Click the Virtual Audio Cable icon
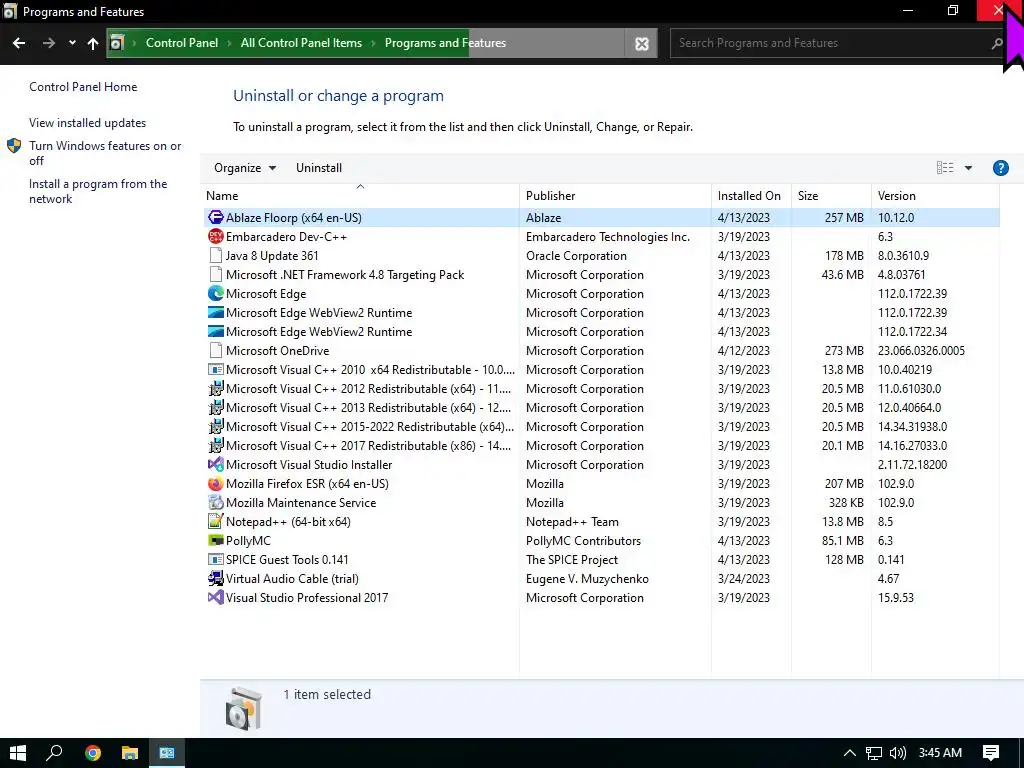1024x768 pixels. pyautogui.click(x=216, y=578)
